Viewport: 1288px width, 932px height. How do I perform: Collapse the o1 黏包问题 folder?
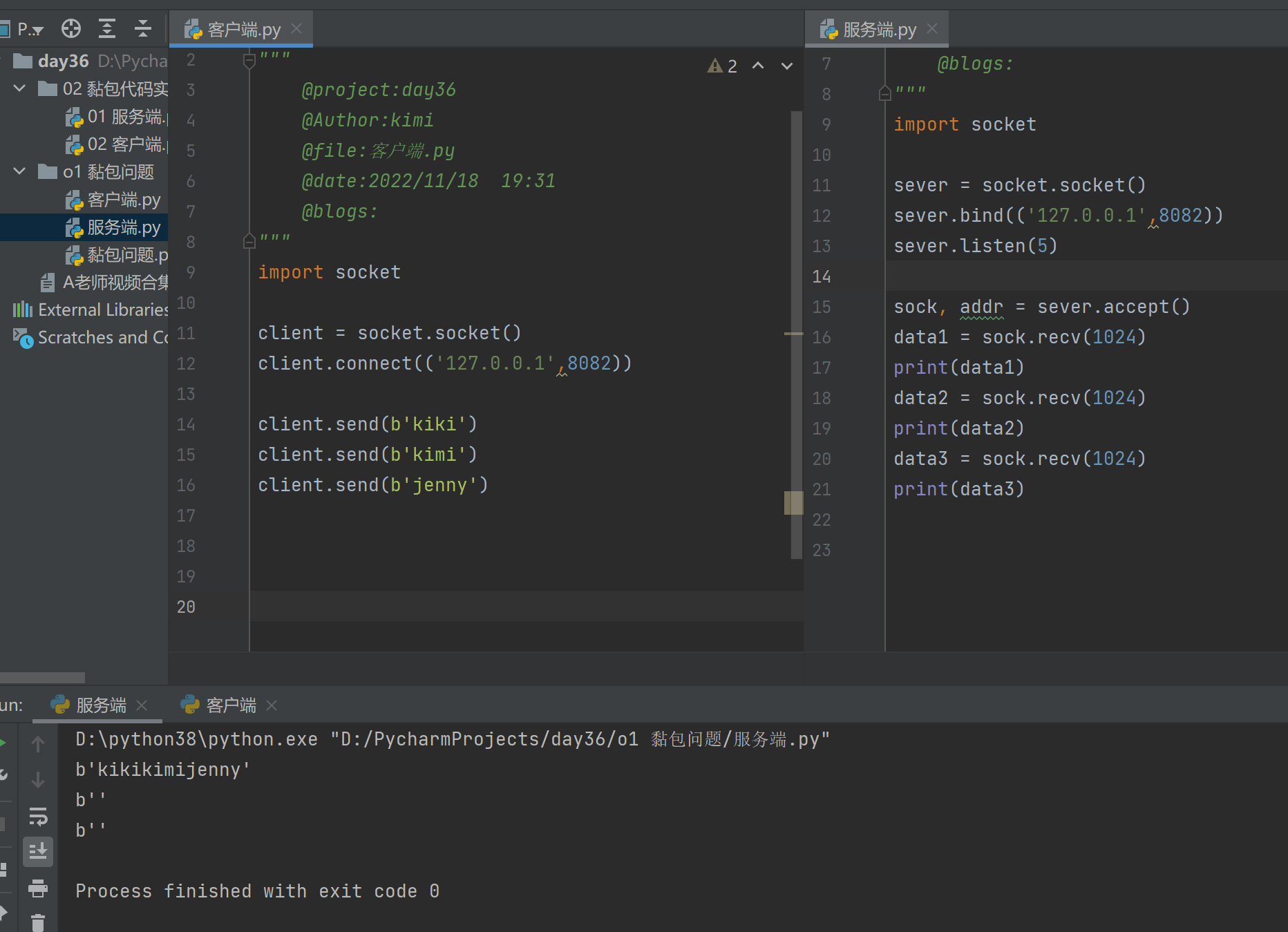tap(19, 171)
